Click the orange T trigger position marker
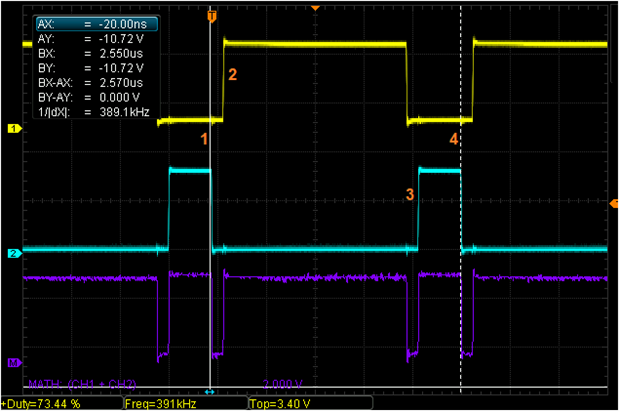 coord(211,17)
